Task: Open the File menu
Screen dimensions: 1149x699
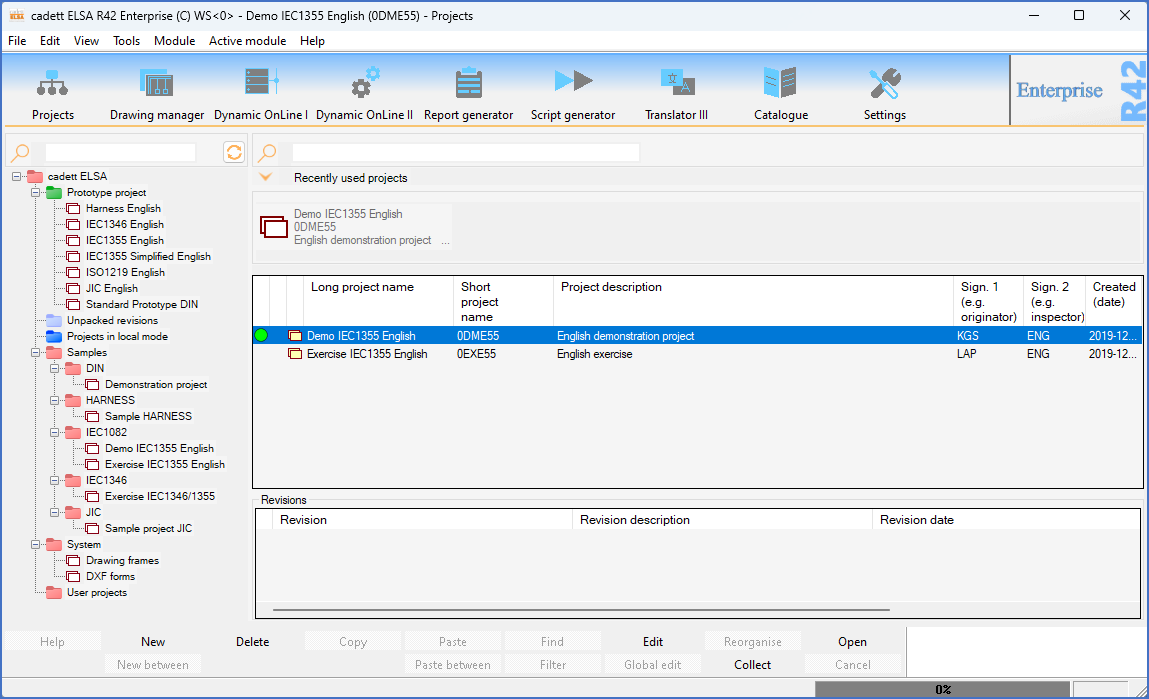Action: coord(17,41)
